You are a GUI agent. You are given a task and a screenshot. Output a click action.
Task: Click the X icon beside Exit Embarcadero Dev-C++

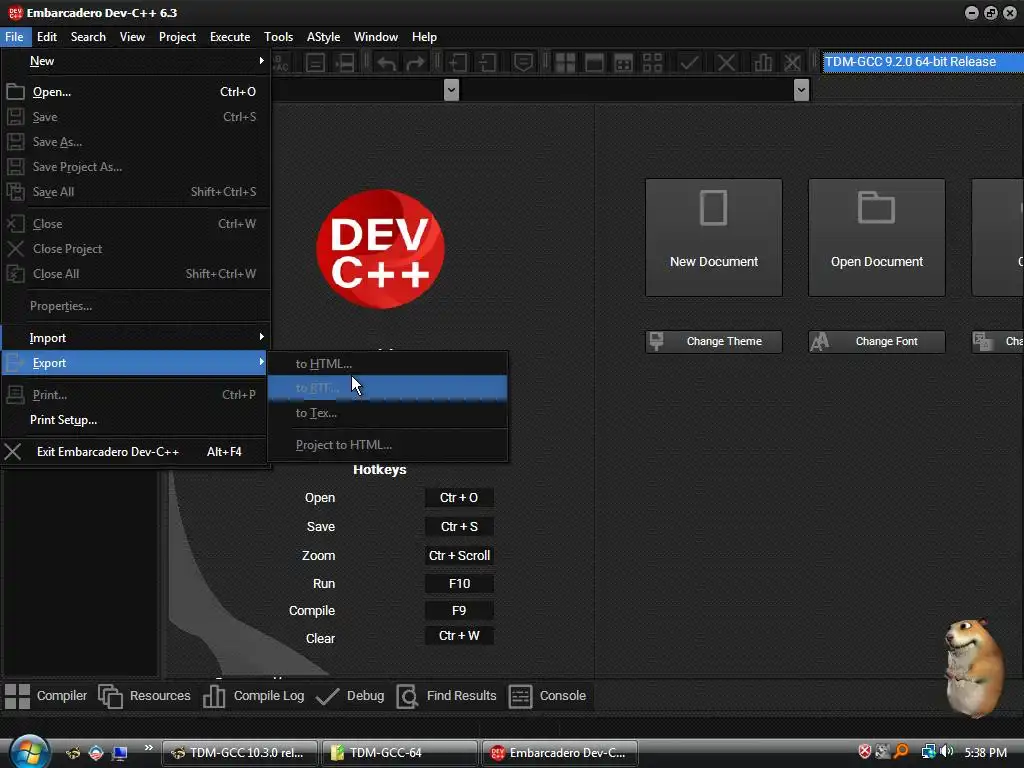tap(13, 451)
